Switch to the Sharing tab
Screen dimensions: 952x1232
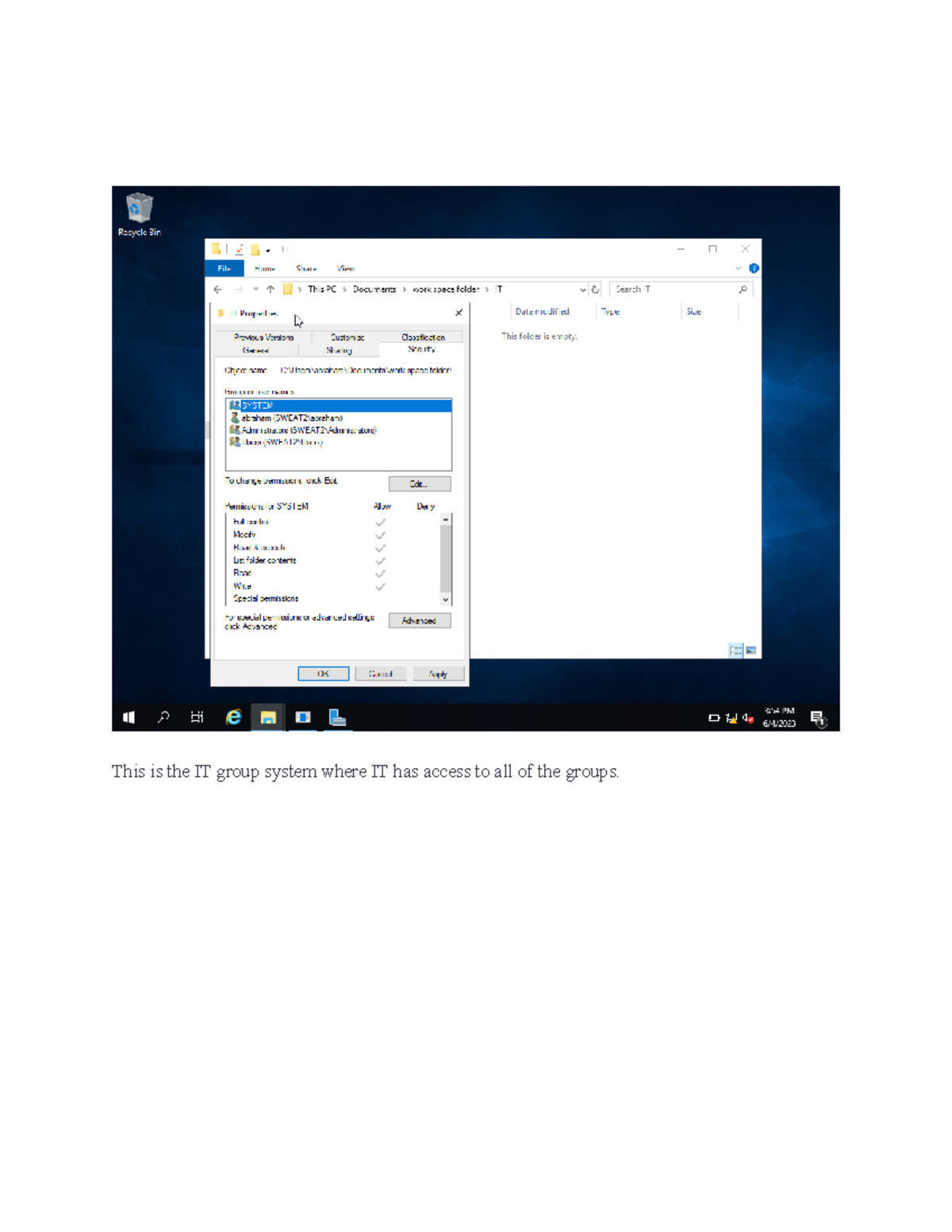click(339, 350)
